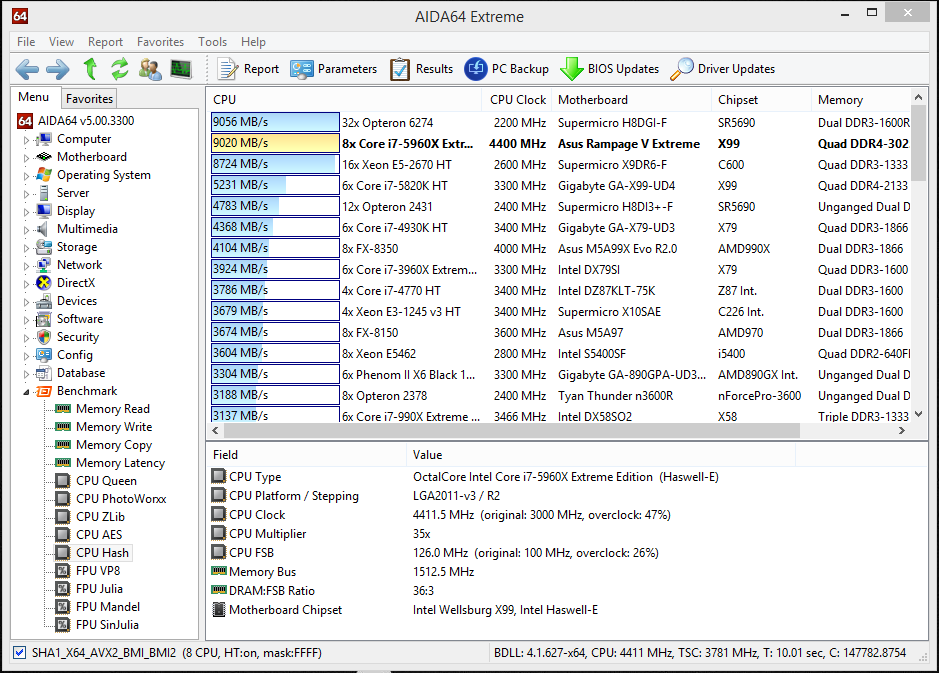Open the Favorites menu
The height and width of the screenshot is (673, 939).
click(160, 42)
